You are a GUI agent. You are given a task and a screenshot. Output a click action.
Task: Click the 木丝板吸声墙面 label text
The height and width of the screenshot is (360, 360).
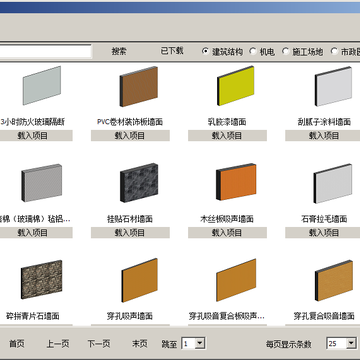[227, 219]
